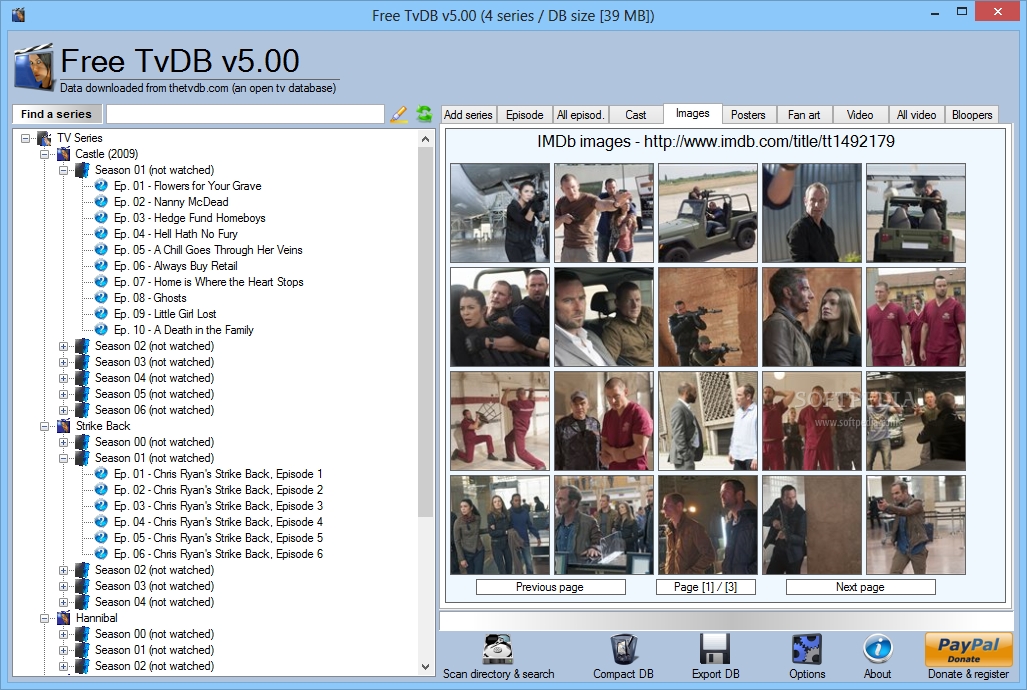Click the thetvdb.com data source text

pyautogui.click(x=198, y=88)
